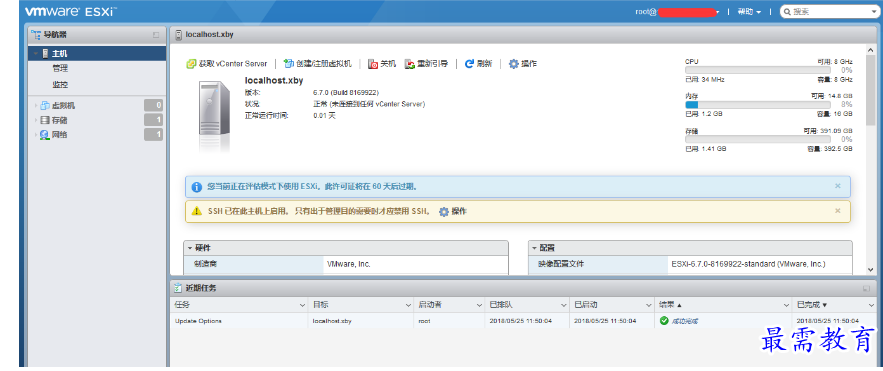Screen dimensions: 883x371
Task: Click the gear icon in SSH warning banner
Action: click(x=444, y=212)
